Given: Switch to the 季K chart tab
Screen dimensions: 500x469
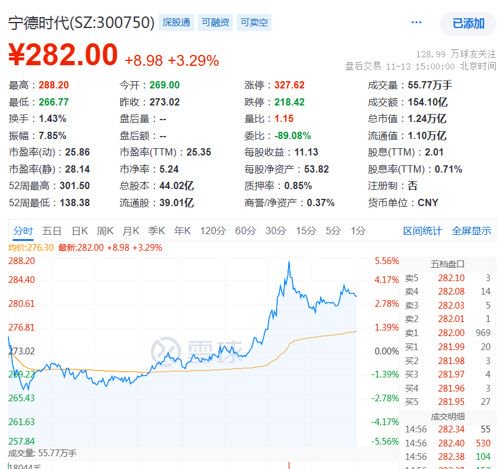Looking at the screenshot, I should pyautogui.click(x=156, y=231).
